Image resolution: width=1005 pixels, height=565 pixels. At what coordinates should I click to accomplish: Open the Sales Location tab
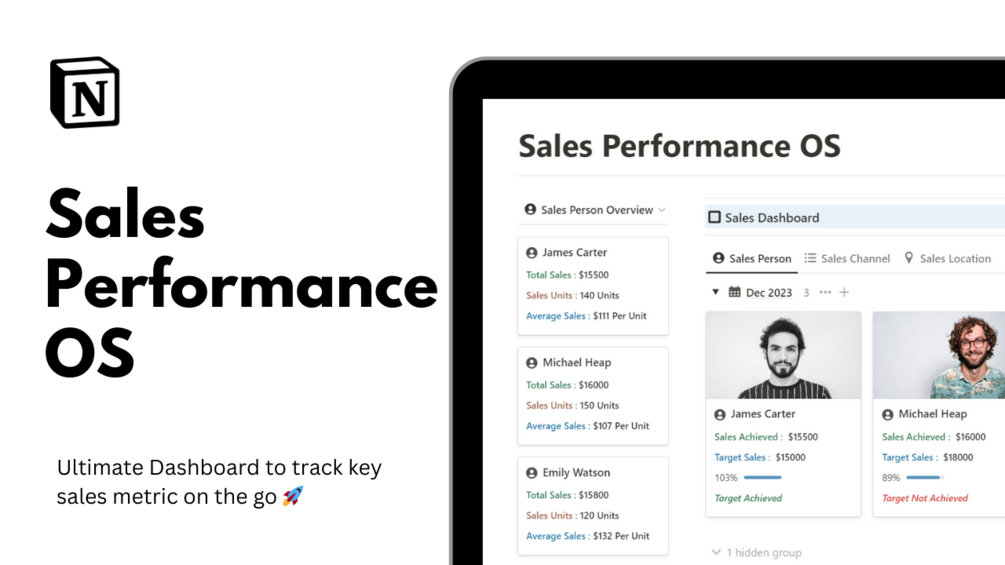pos(947,258)
